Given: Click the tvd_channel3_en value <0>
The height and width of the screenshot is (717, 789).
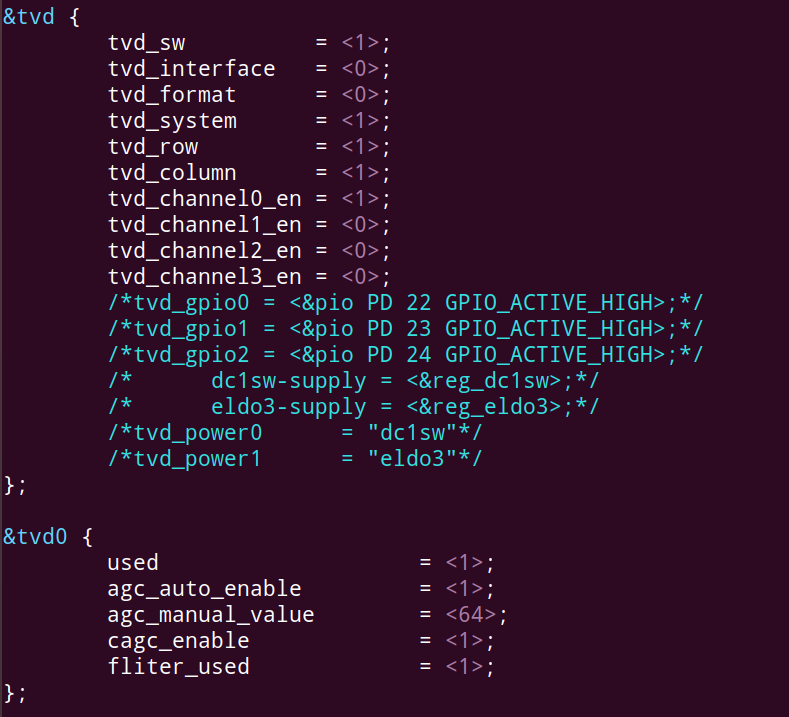Looking at the screenshot, I should tap(360, 277).
